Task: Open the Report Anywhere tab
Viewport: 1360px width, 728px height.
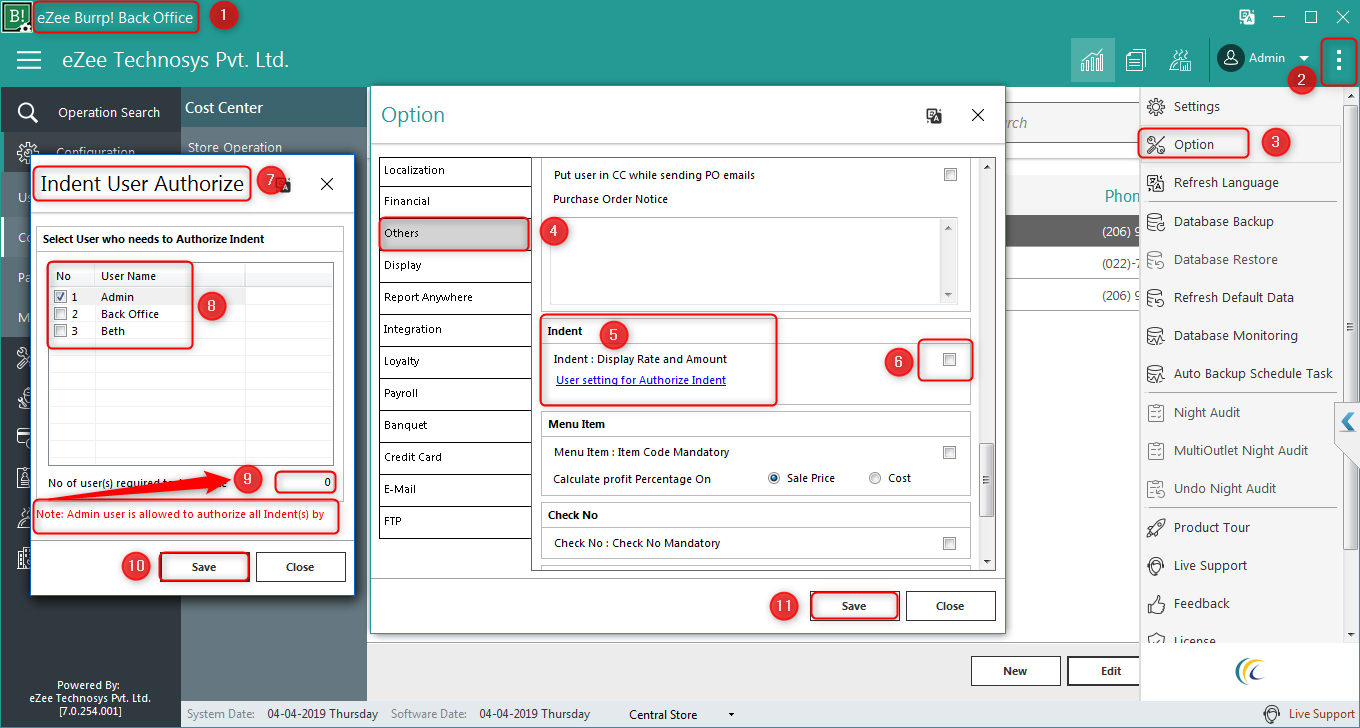Action: (x=455, y=297)
